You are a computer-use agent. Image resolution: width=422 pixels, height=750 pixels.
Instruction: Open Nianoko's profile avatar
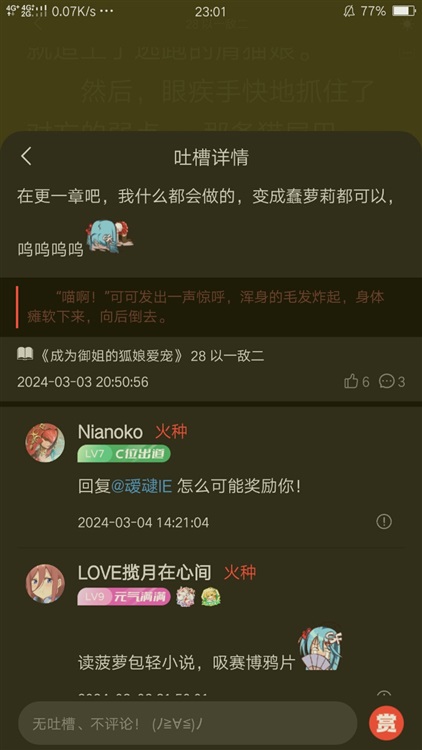click(45, 442)
